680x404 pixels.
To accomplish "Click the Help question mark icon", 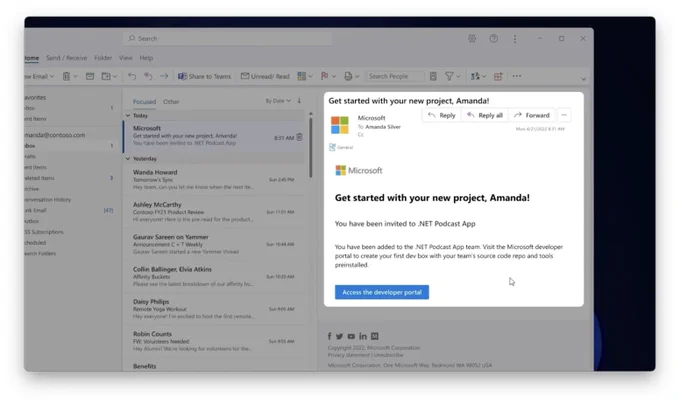I will 494,39.
